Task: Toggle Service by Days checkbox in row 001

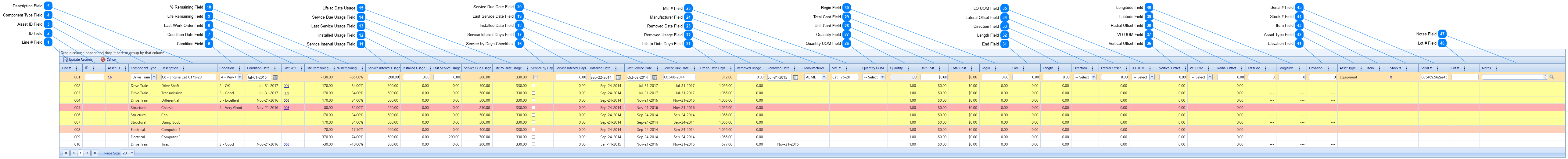Action: (536, 78)
